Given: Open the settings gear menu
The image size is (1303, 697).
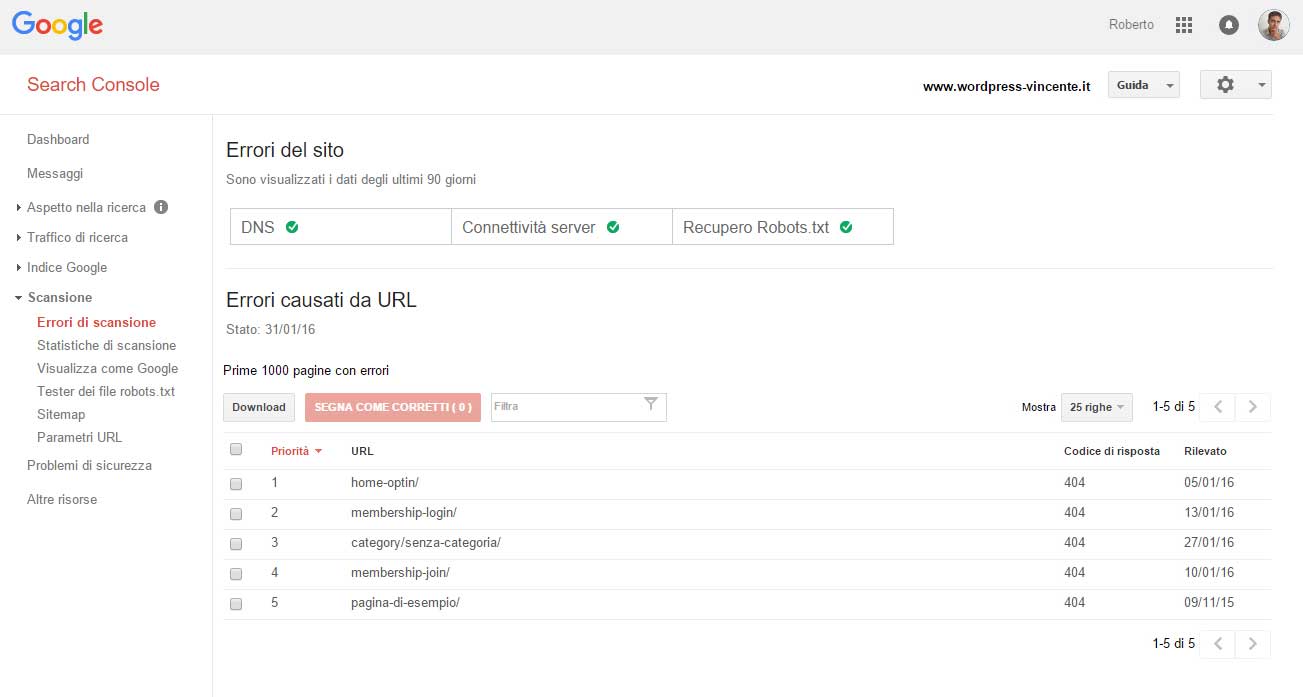Looking at the screenshot, I should pos(1235,85).
